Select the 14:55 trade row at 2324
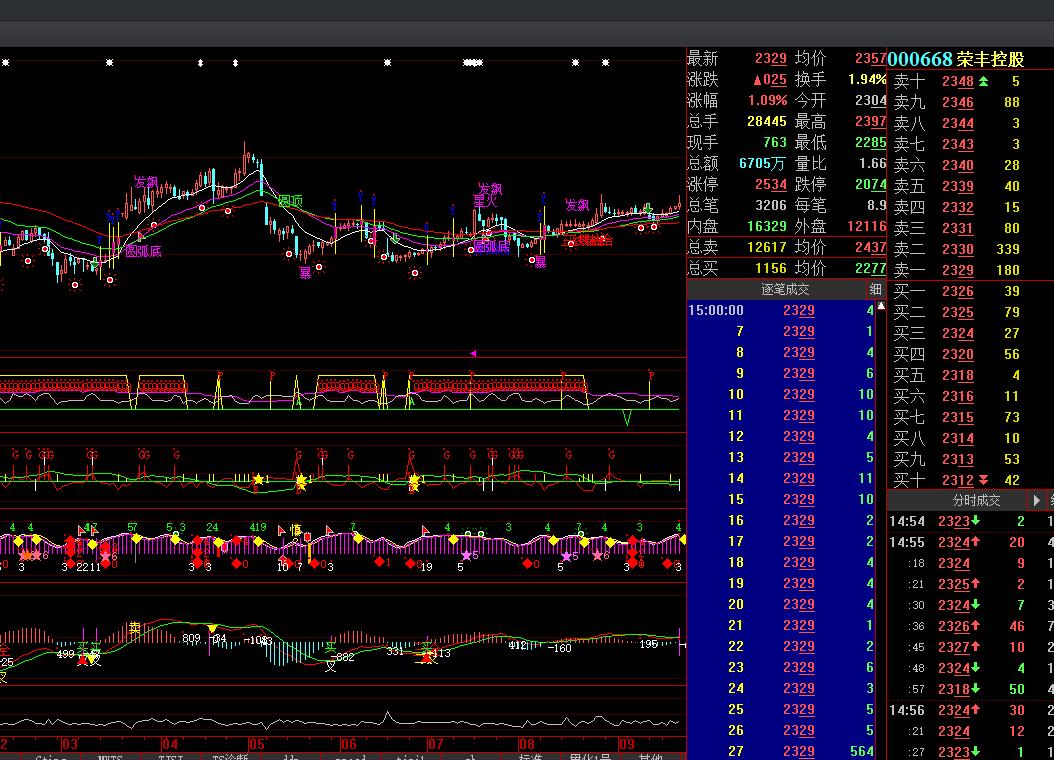The height and width of the screenshot is (760, 1054). click(971, 542)
